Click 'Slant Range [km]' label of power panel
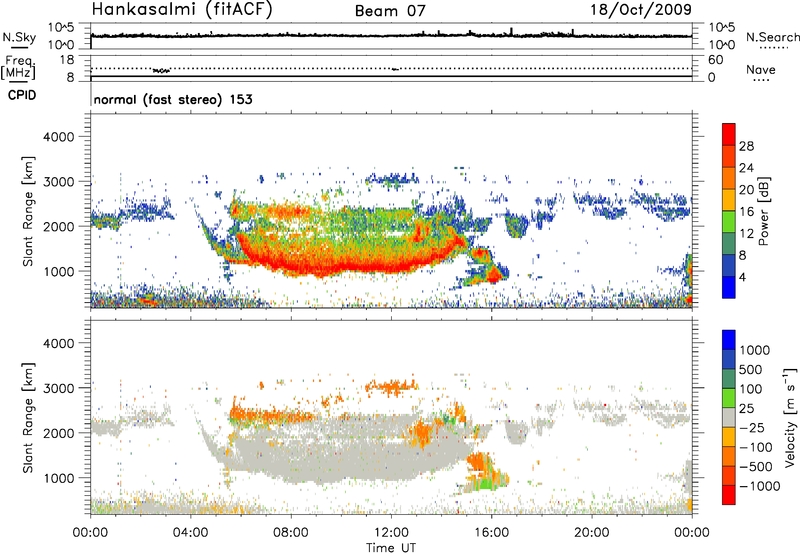This screenshot has width=800, height=554. pyautogui.click(x=28, y=211)
